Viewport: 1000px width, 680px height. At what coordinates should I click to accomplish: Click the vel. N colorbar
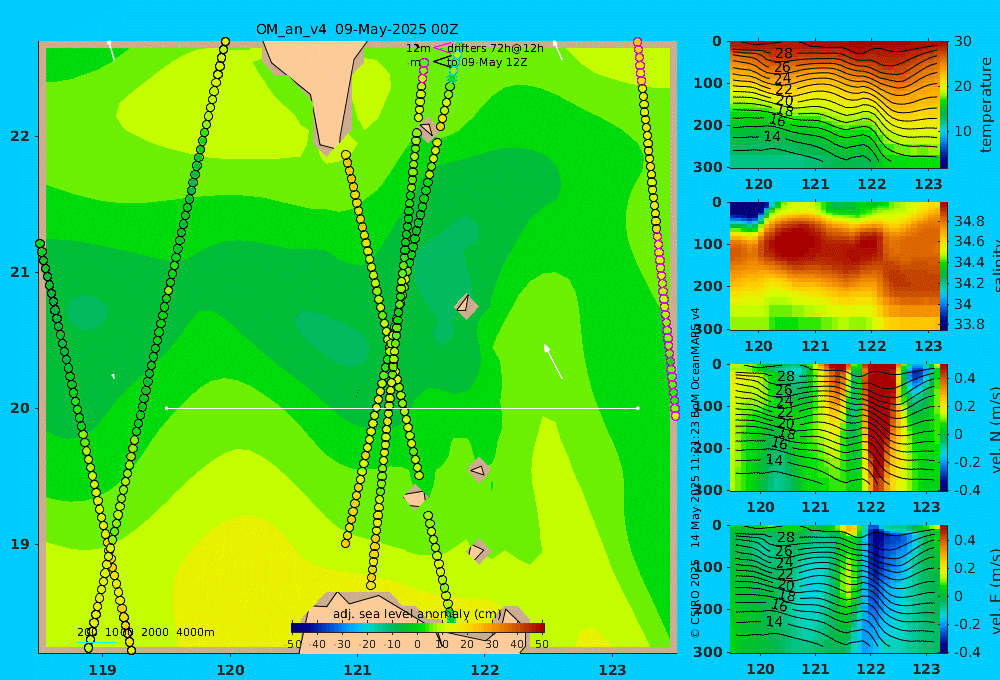pyautogui.click(x=943, y=427)
